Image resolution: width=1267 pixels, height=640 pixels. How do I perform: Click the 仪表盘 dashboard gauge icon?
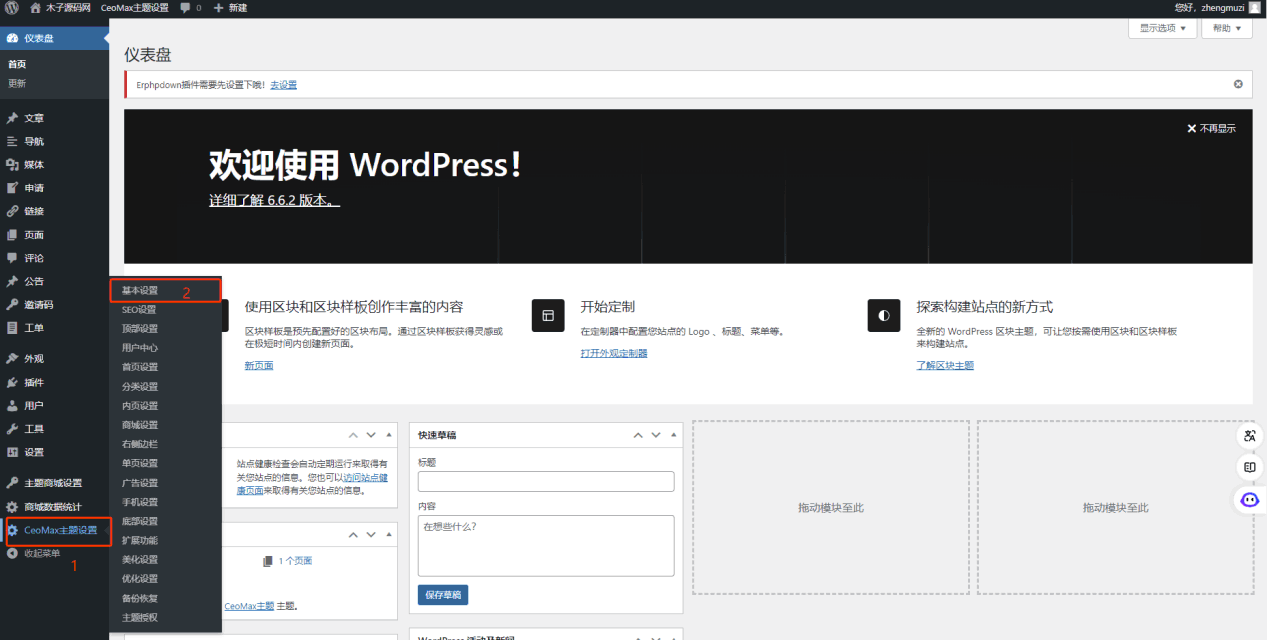point(12,39)
